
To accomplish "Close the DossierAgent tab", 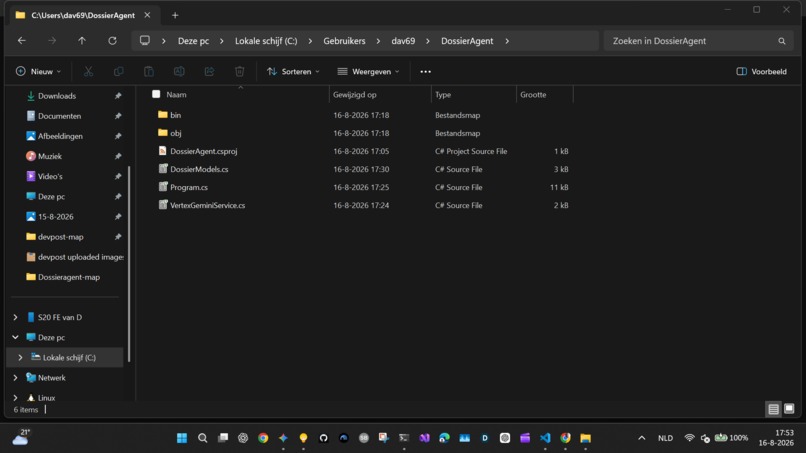I will 148,15.
